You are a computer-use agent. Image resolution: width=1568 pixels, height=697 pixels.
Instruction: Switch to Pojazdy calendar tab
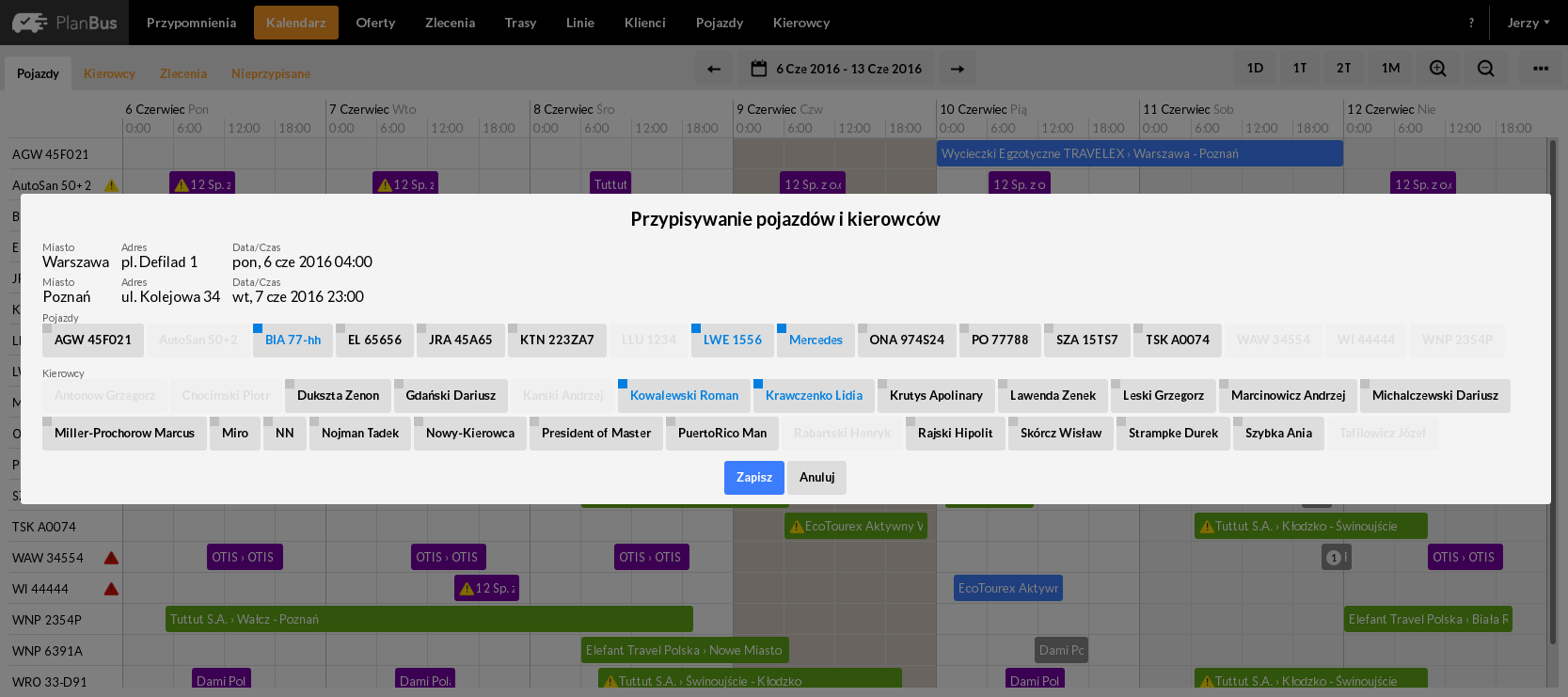click(38, 73)
